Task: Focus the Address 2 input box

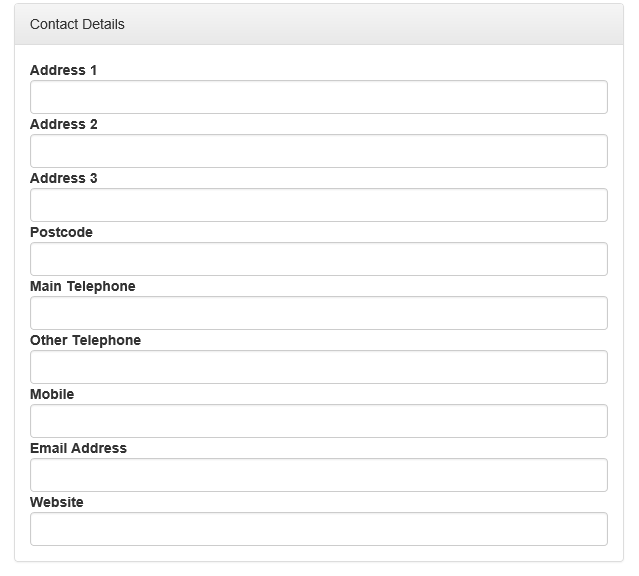Action: 318,151
